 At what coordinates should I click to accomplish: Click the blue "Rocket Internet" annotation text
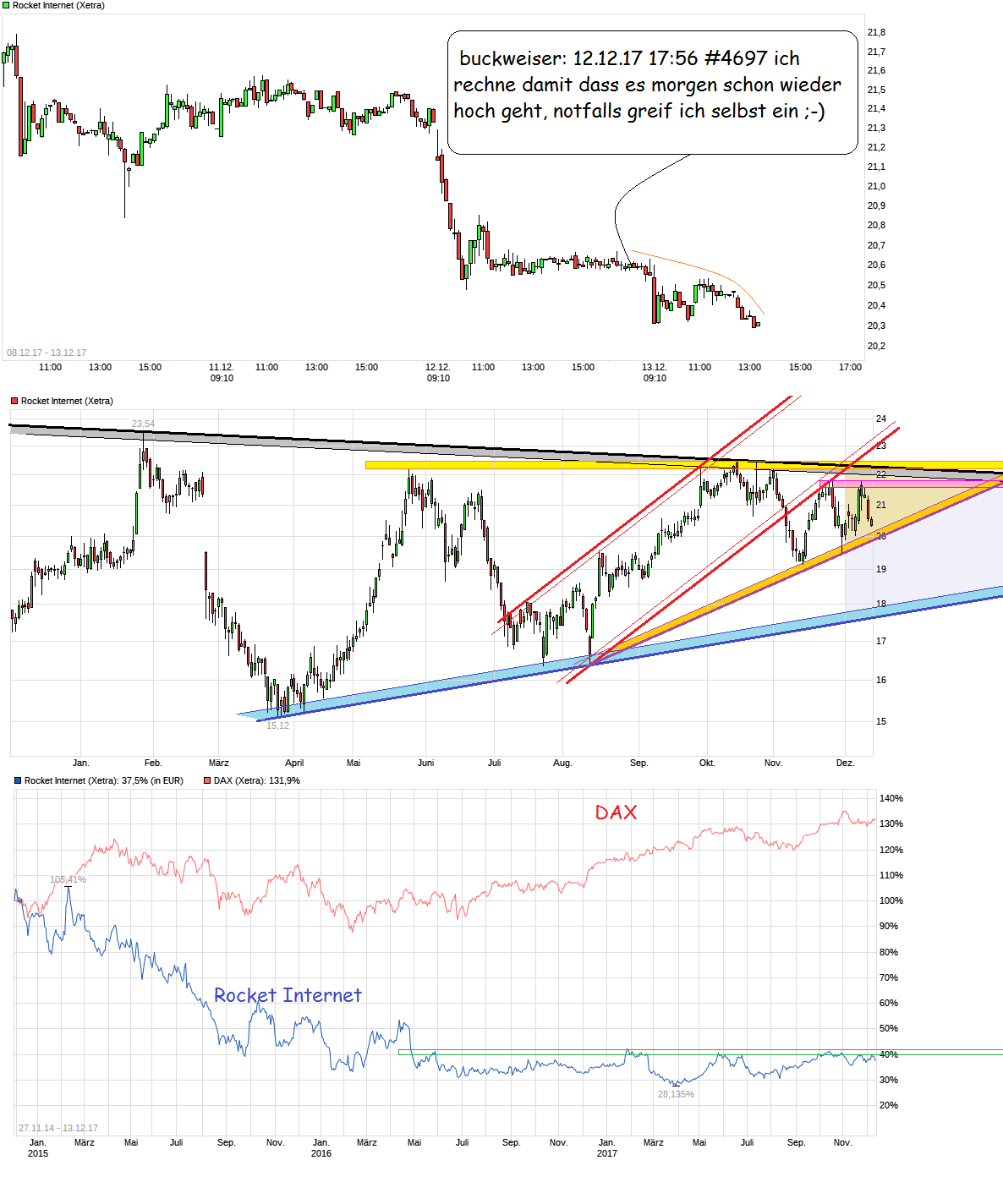point(288,995)
